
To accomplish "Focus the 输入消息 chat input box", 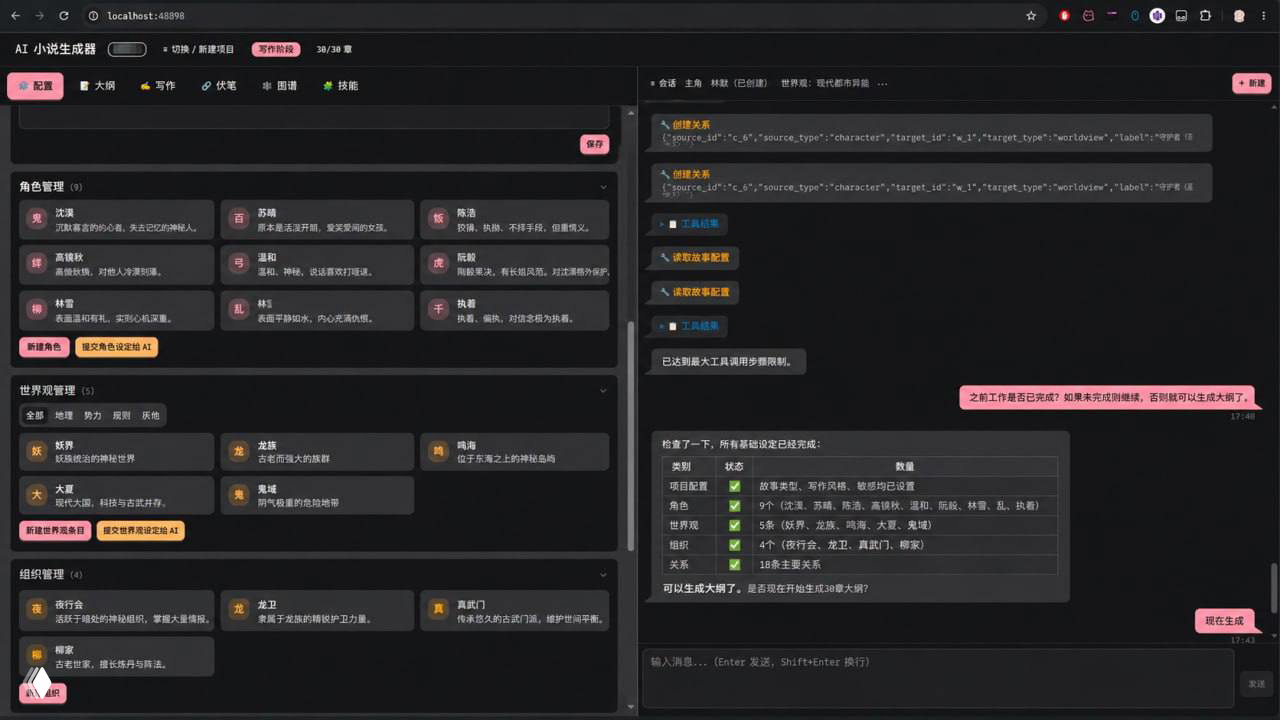I will click(937, 678).
